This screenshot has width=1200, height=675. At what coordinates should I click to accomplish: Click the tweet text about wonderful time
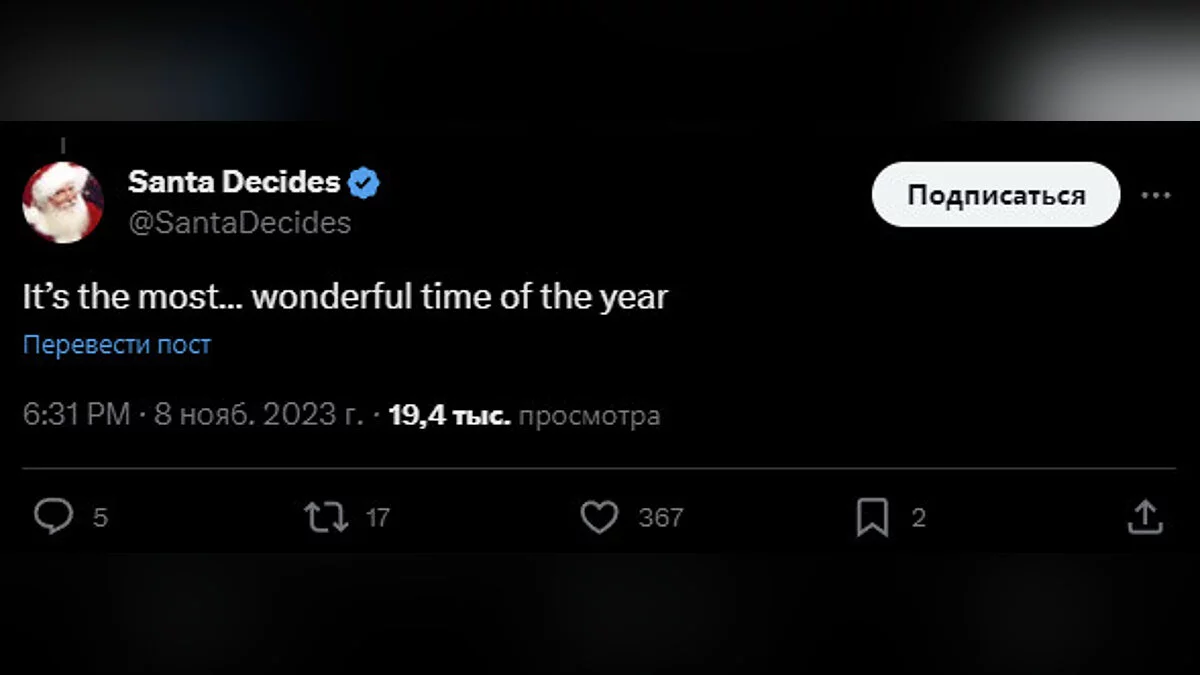(345, 297)
